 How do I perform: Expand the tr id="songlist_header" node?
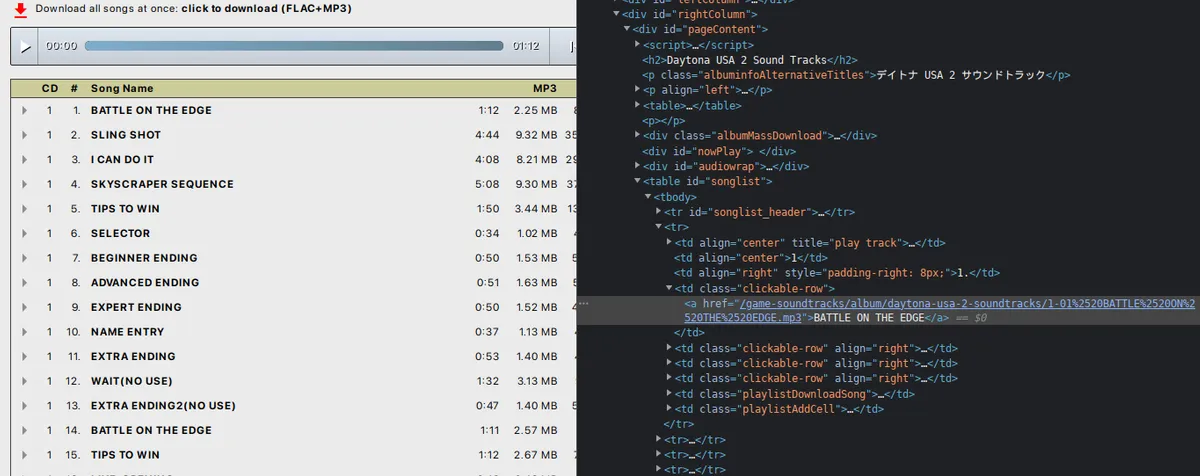658,212
